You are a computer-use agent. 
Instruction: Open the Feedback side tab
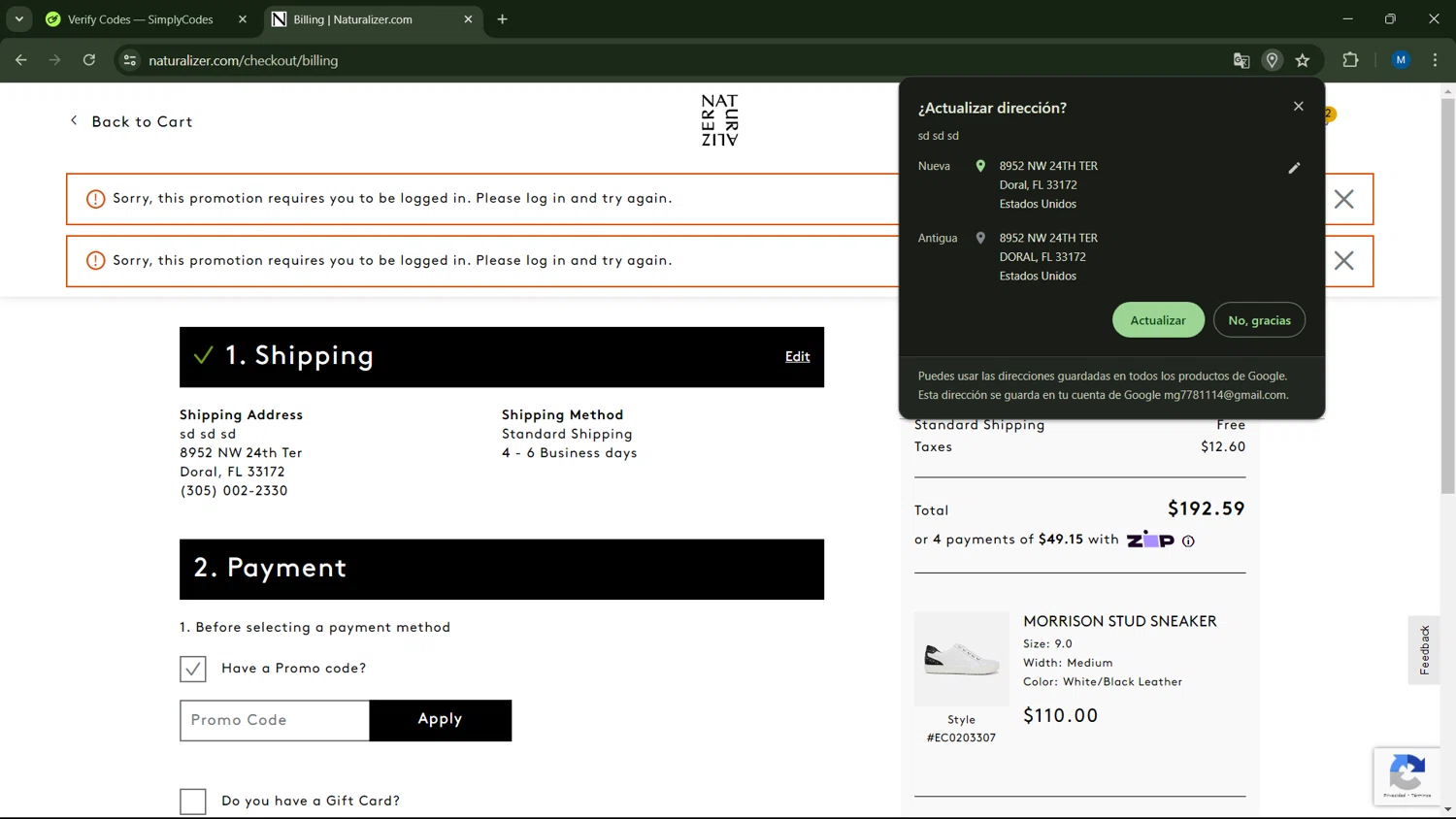click(x=1424, y=650)
